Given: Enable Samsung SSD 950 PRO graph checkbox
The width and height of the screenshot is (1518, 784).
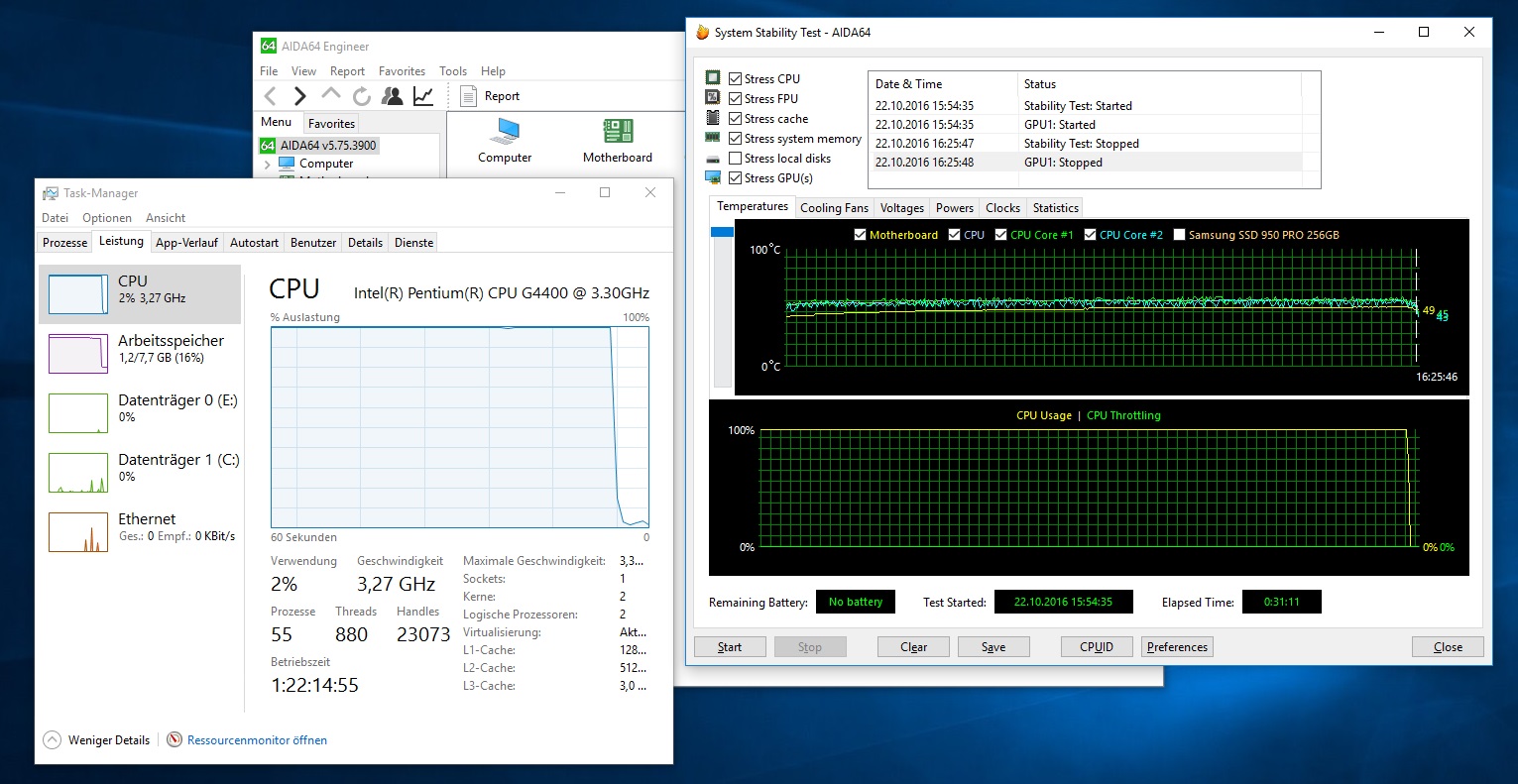Looking at the screenshot, I should click(x=1179, y=235).
